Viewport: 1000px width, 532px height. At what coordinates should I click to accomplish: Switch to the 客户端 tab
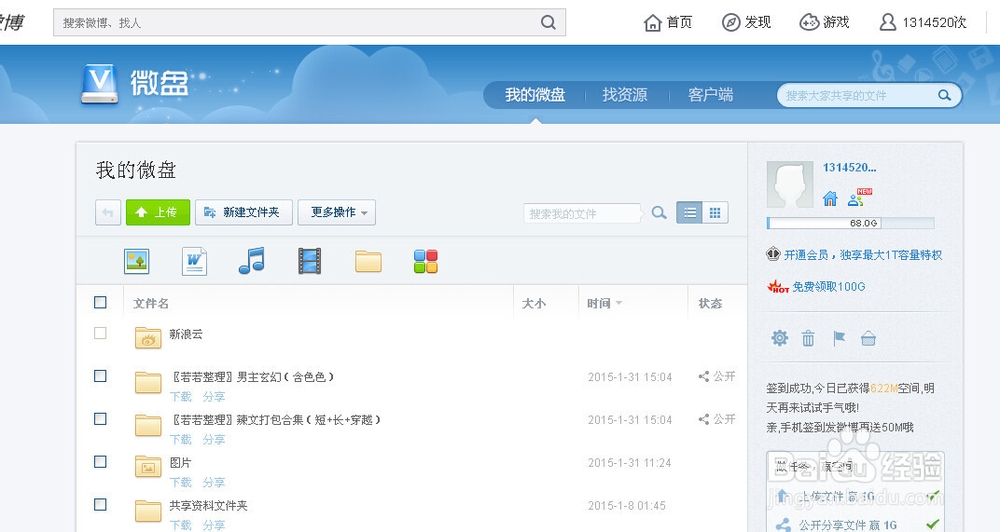click(710, 95)
